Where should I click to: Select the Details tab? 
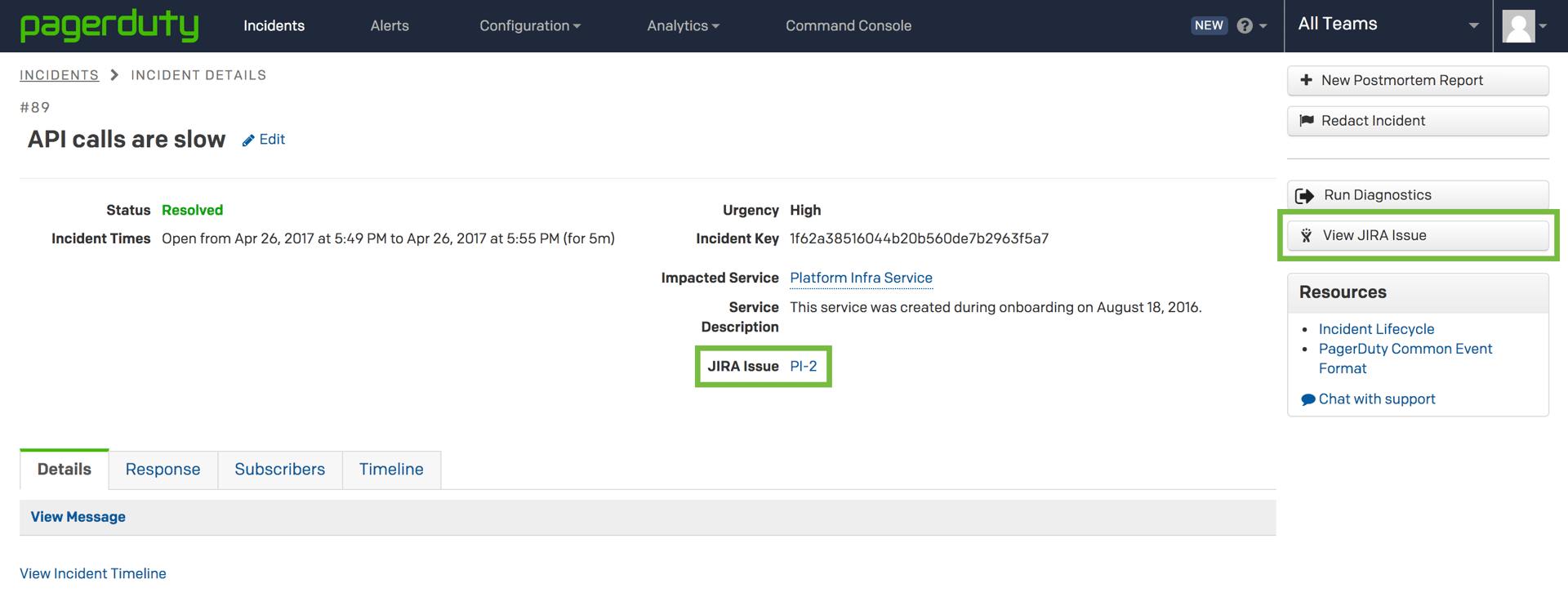[65, 470]
